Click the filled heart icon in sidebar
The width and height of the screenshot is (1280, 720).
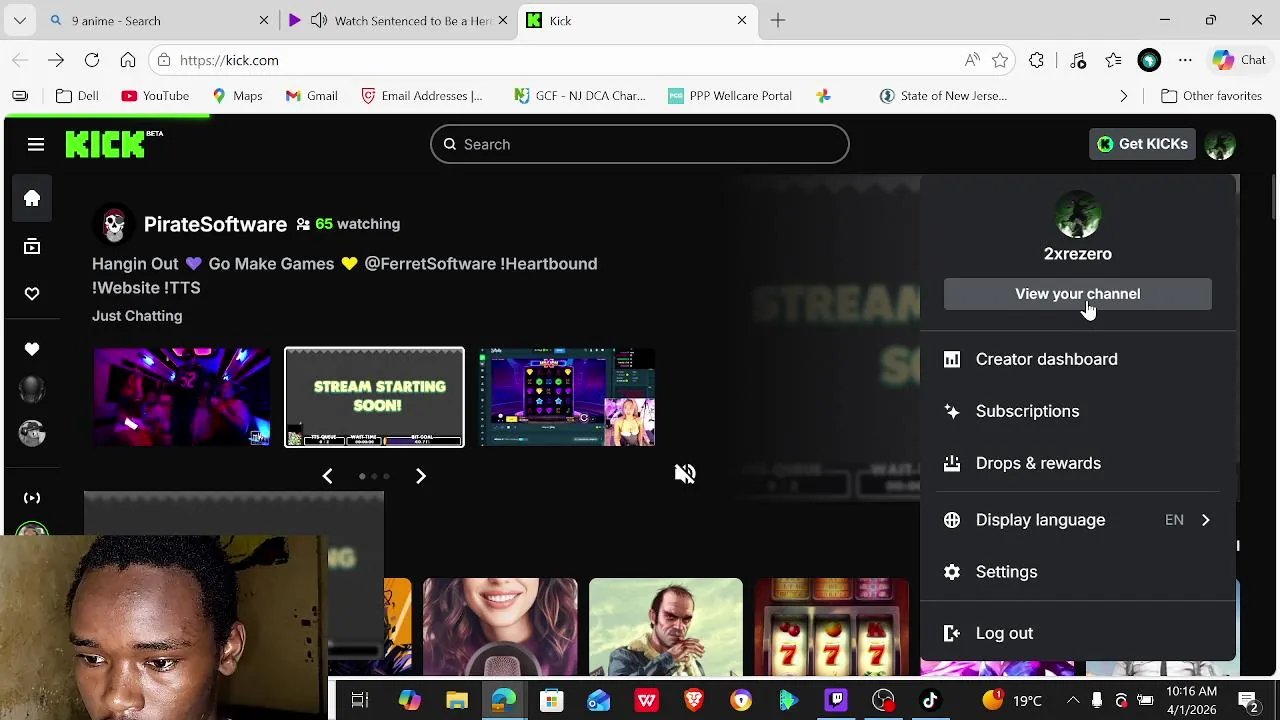32,349
